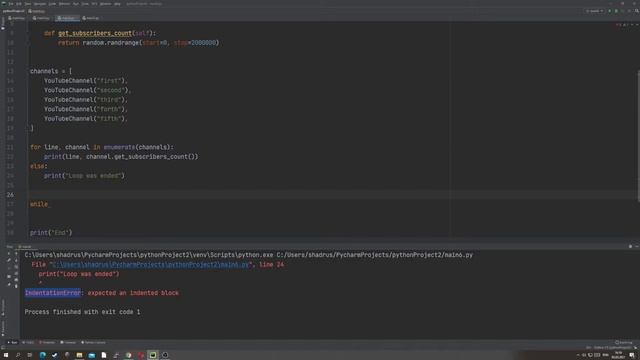
Task: Click the Python interpreter status bar widget
Action: 612,348
